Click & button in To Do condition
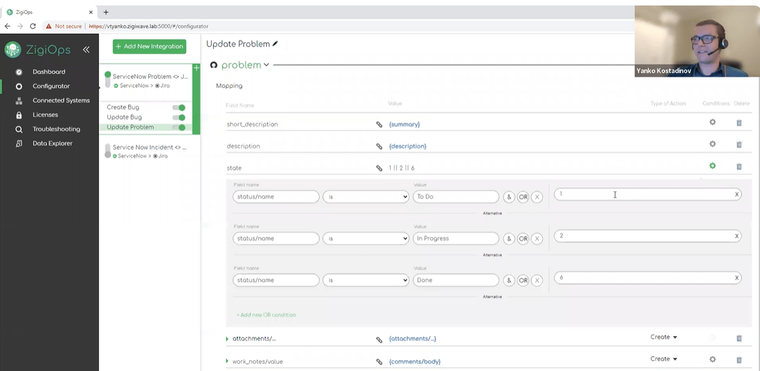 tap(508, 197)
